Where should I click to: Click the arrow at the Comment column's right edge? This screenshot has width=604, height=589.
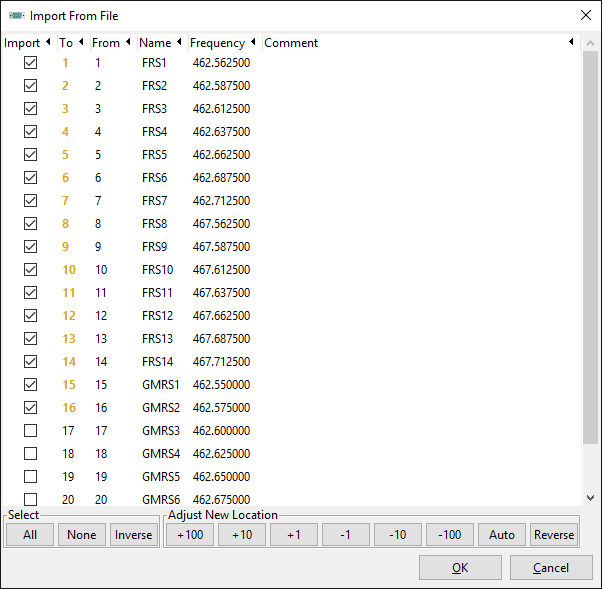pyautogui.click(x=571, y=42)
